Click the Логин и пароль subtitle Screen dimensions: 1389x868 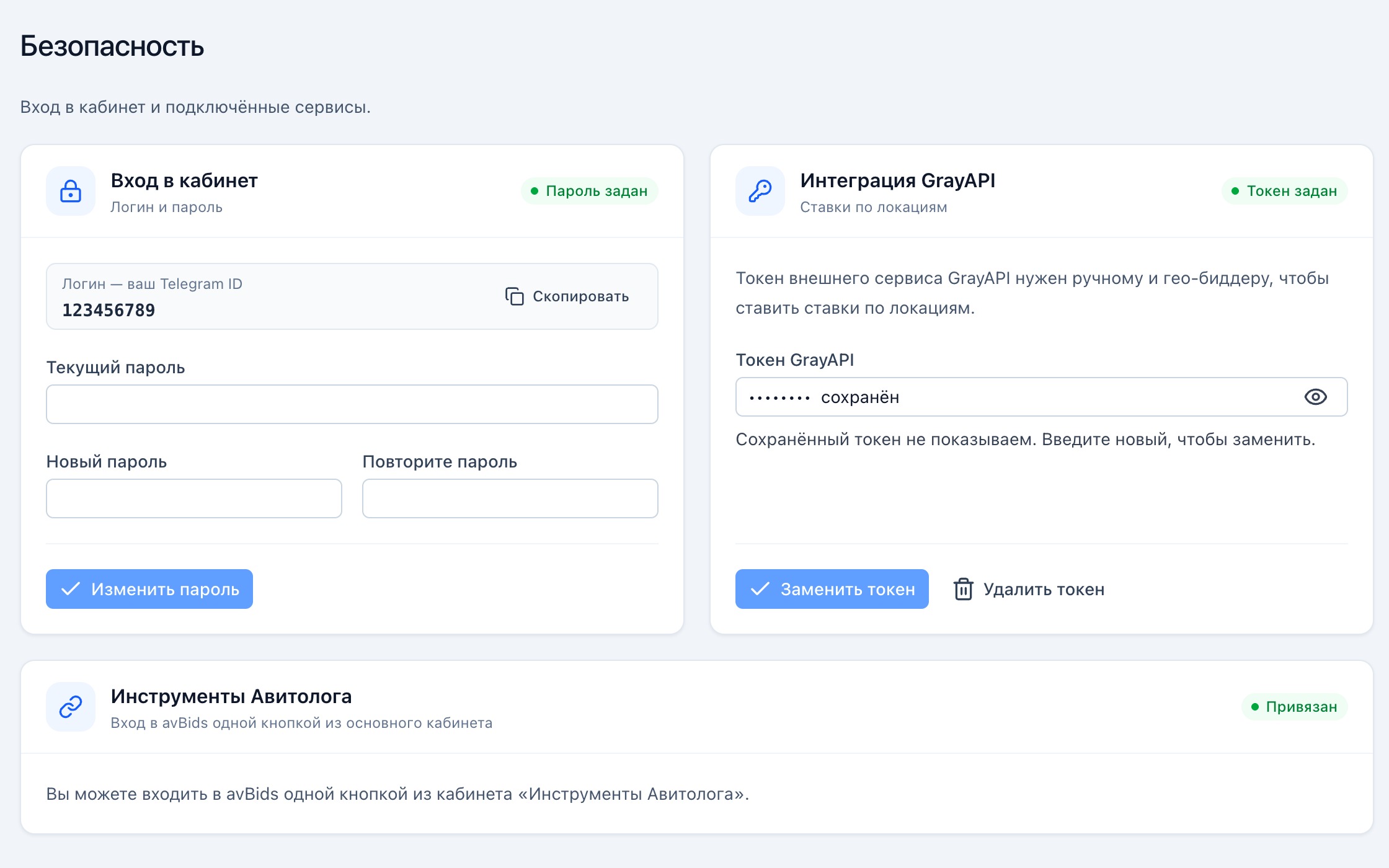(x=167, y=207)
